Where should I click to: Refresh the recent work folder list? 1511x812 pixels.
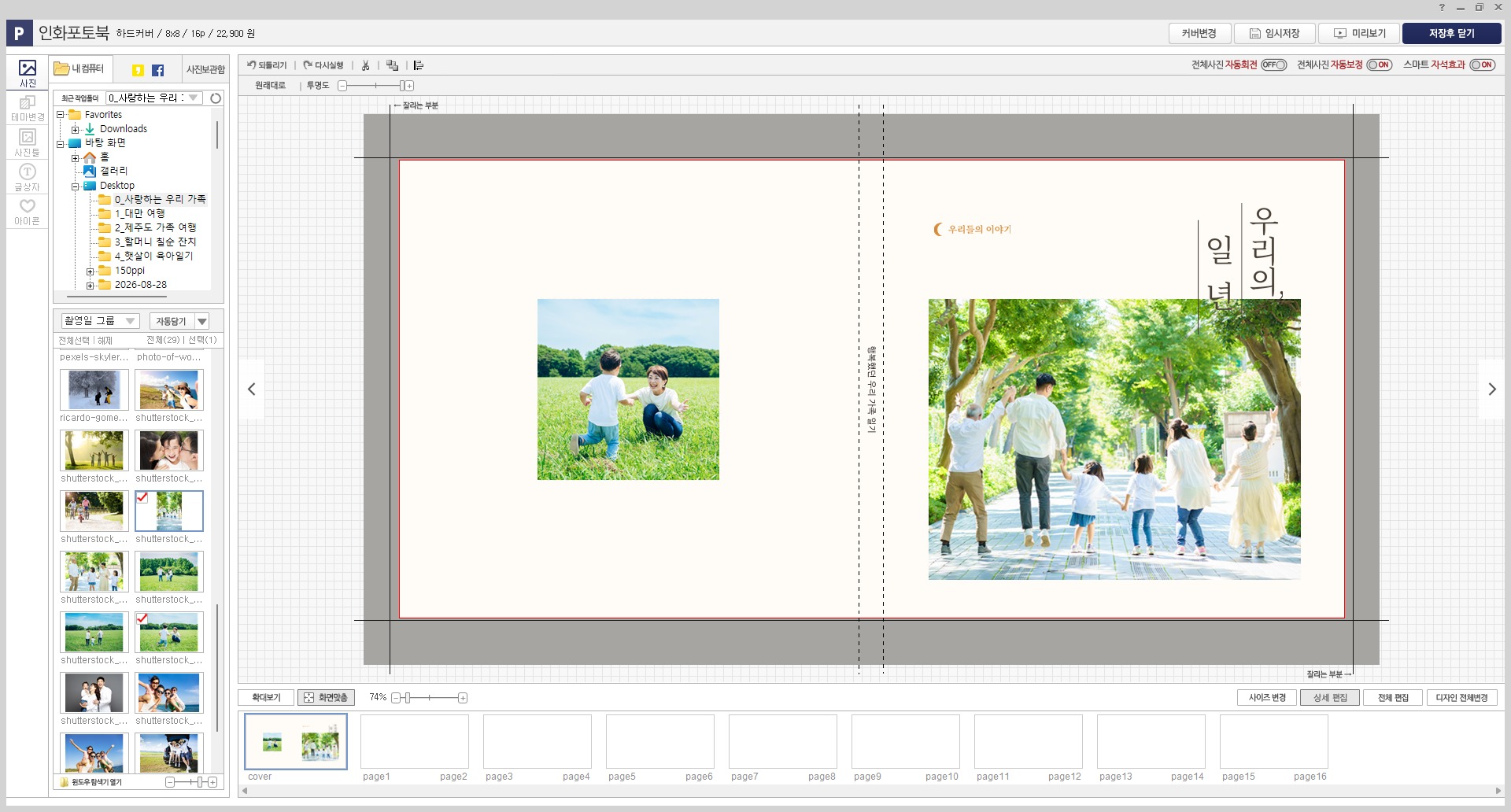[216, 98]
